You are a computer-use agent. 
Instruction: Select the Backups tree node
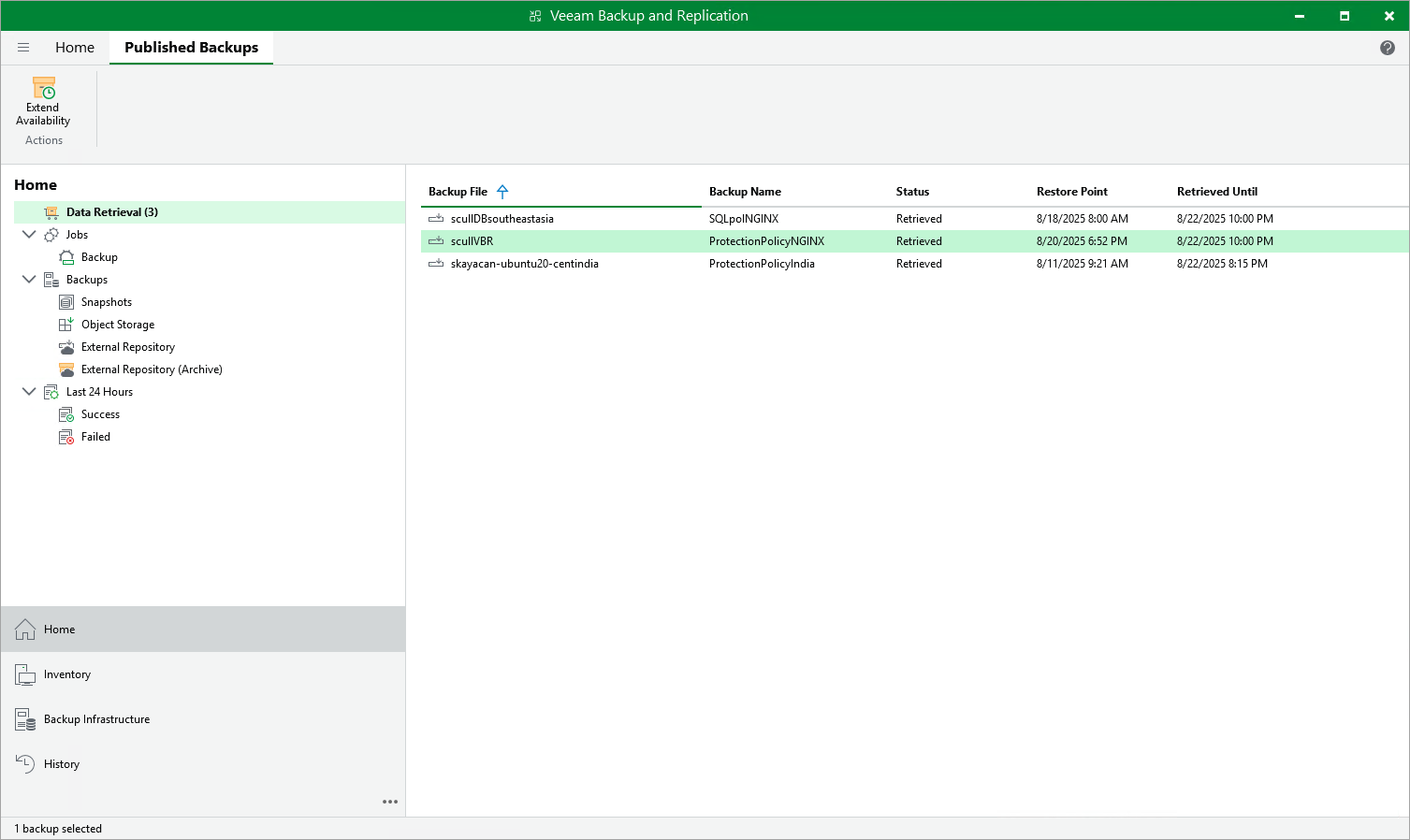point(87,280)
